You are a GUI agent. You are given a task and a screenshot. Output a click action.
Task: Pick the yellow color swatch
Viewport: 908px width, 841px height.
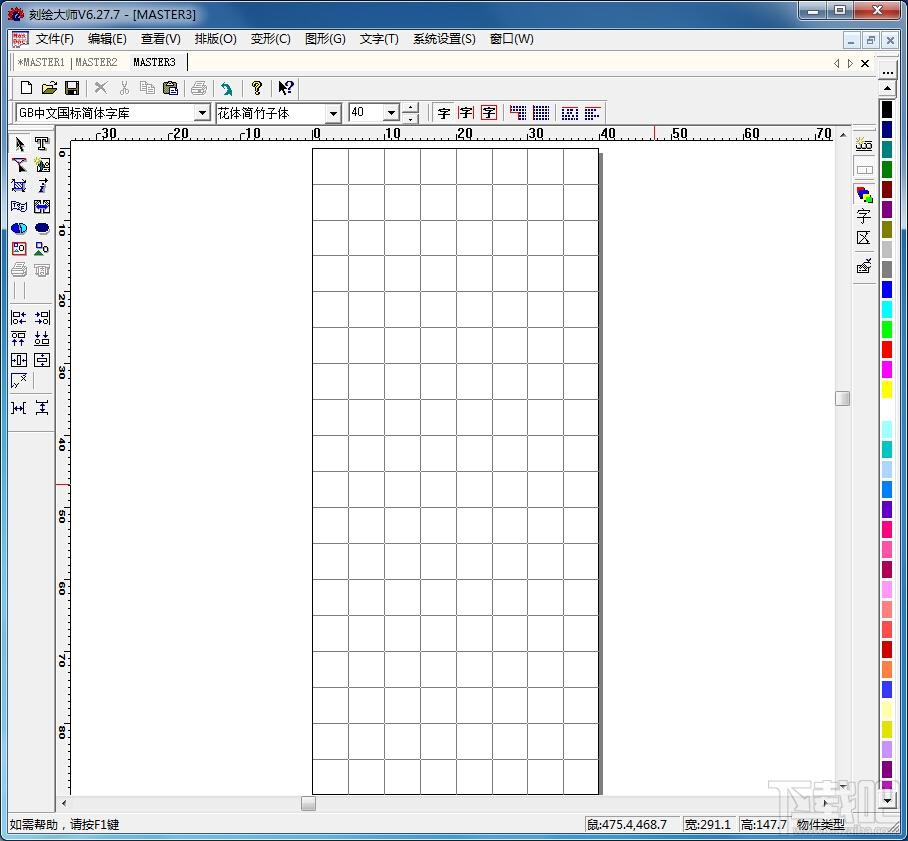[x=887, y=389]
